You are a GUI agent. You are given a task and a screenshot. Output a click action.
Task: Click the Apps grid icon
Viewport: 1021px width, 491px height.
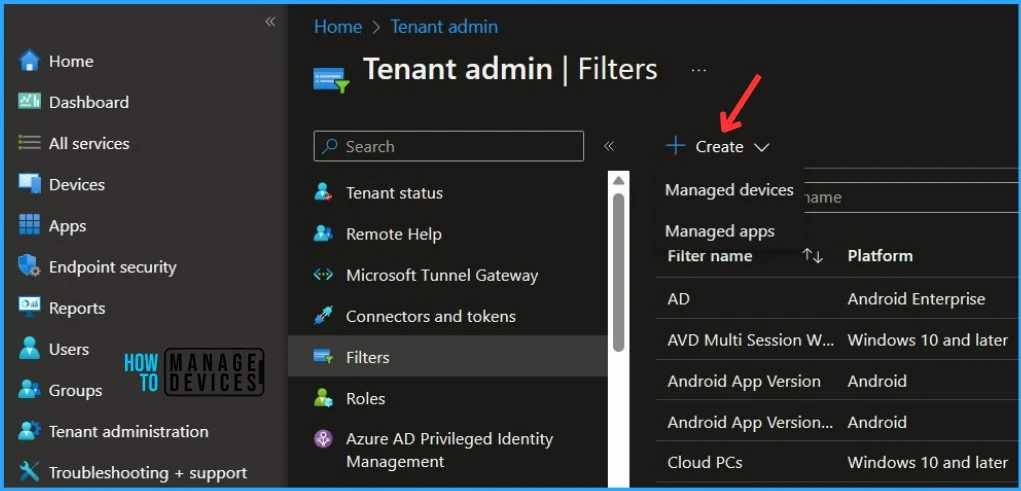coord(29,225)
